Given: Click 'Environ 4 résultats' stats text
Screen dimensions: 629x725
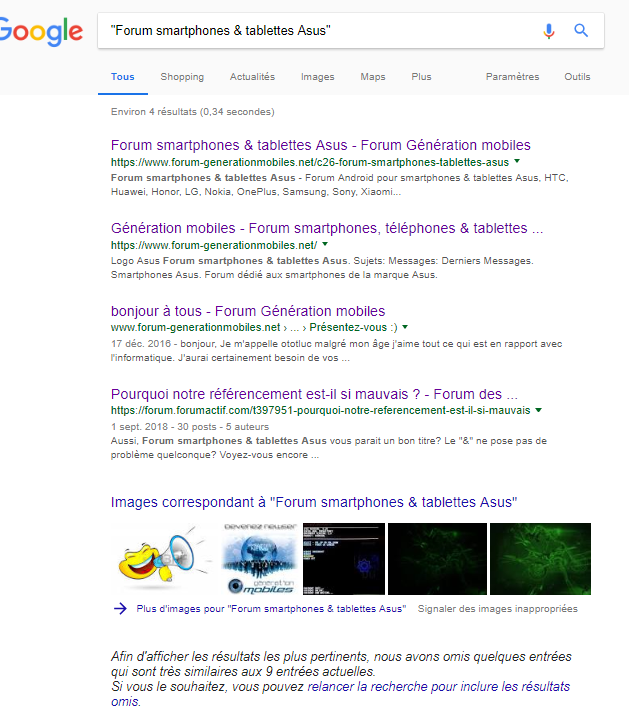Looking at the screenshot, I should 192,111.
